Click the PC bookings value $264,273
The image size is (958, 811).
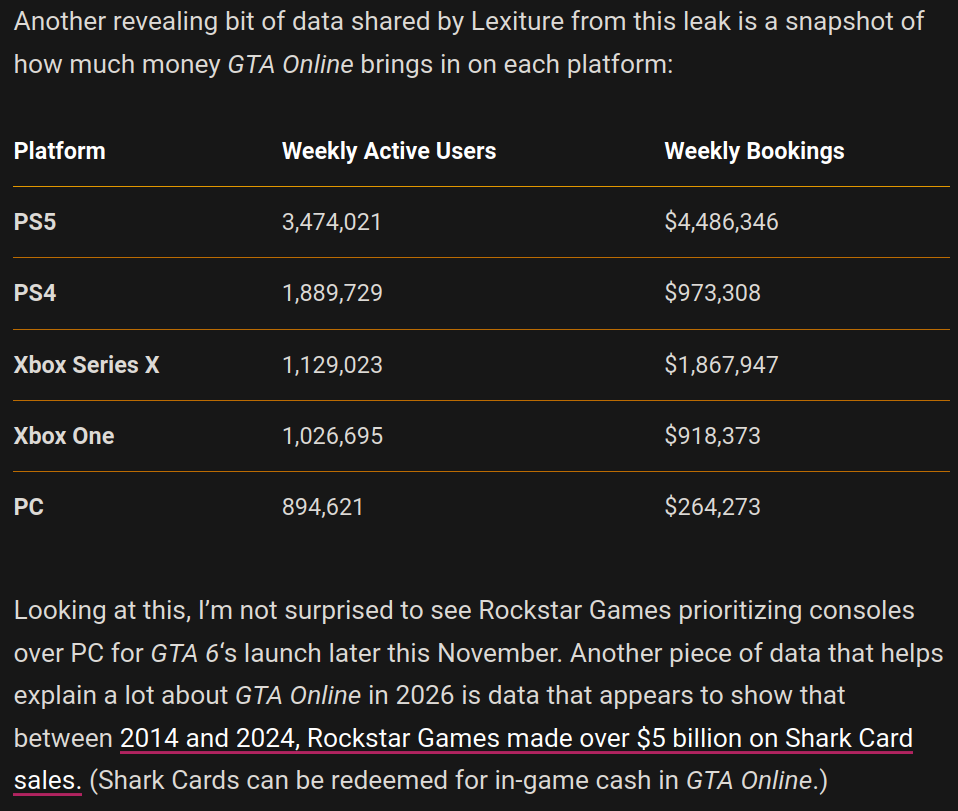[x=712, y=507]
